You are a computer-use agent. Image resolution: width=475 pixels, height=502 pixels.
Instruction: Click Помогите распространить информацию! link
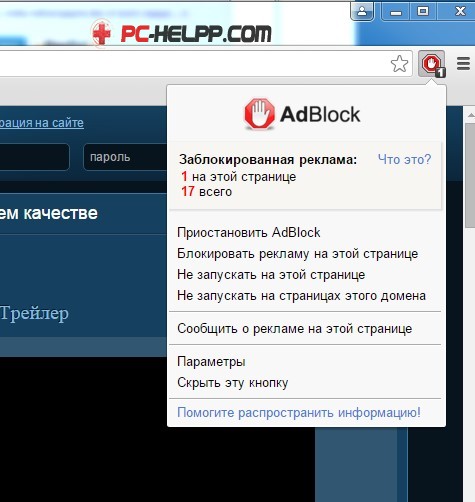point(299,413)
